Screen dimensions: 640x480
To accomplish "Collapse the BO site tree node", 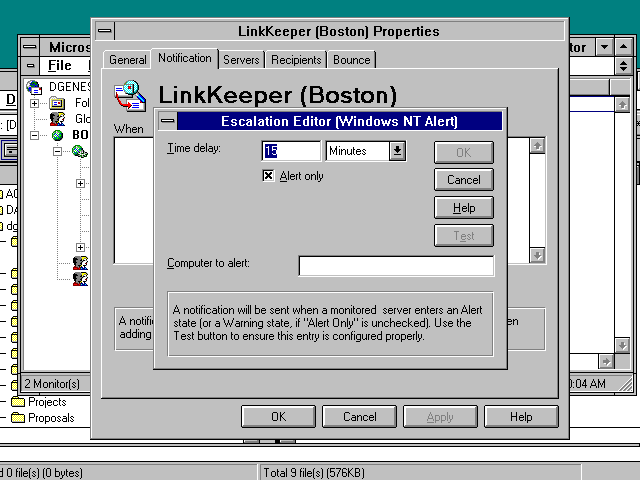I will coord(35,135).
